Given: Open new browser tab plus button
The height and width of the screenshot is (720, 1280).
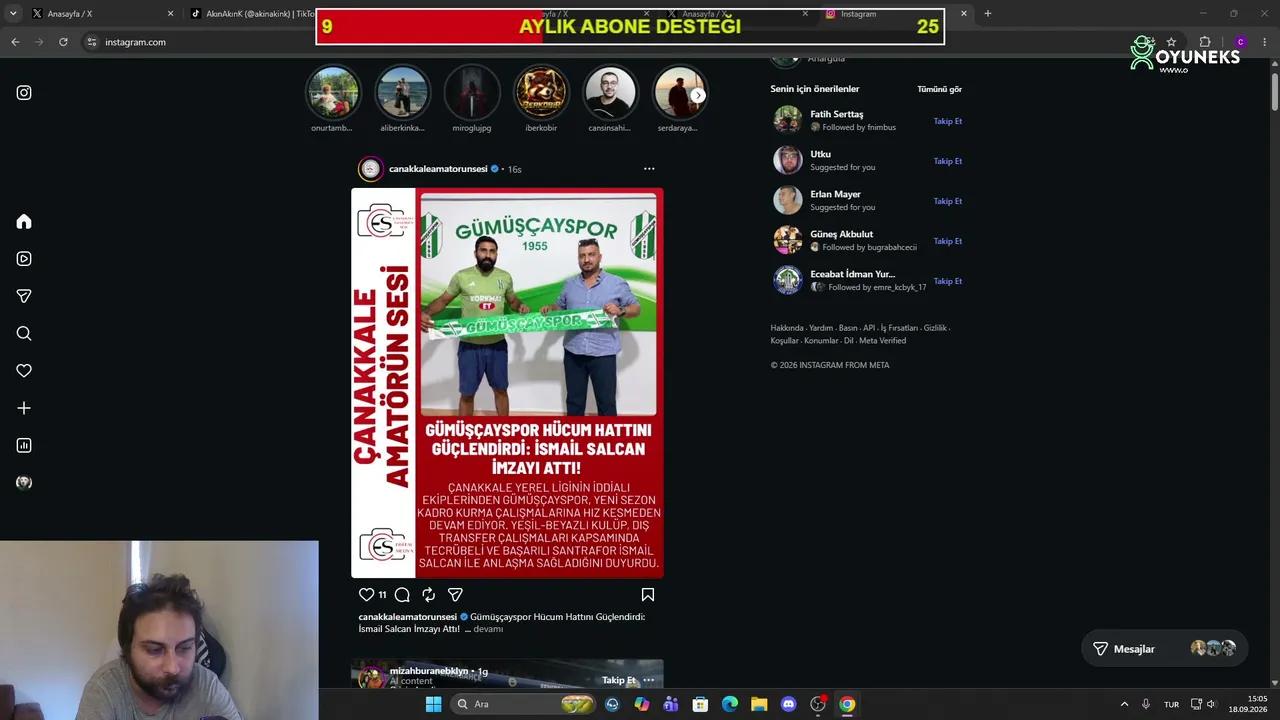Looking at the screenshot, I should point(988,14).
